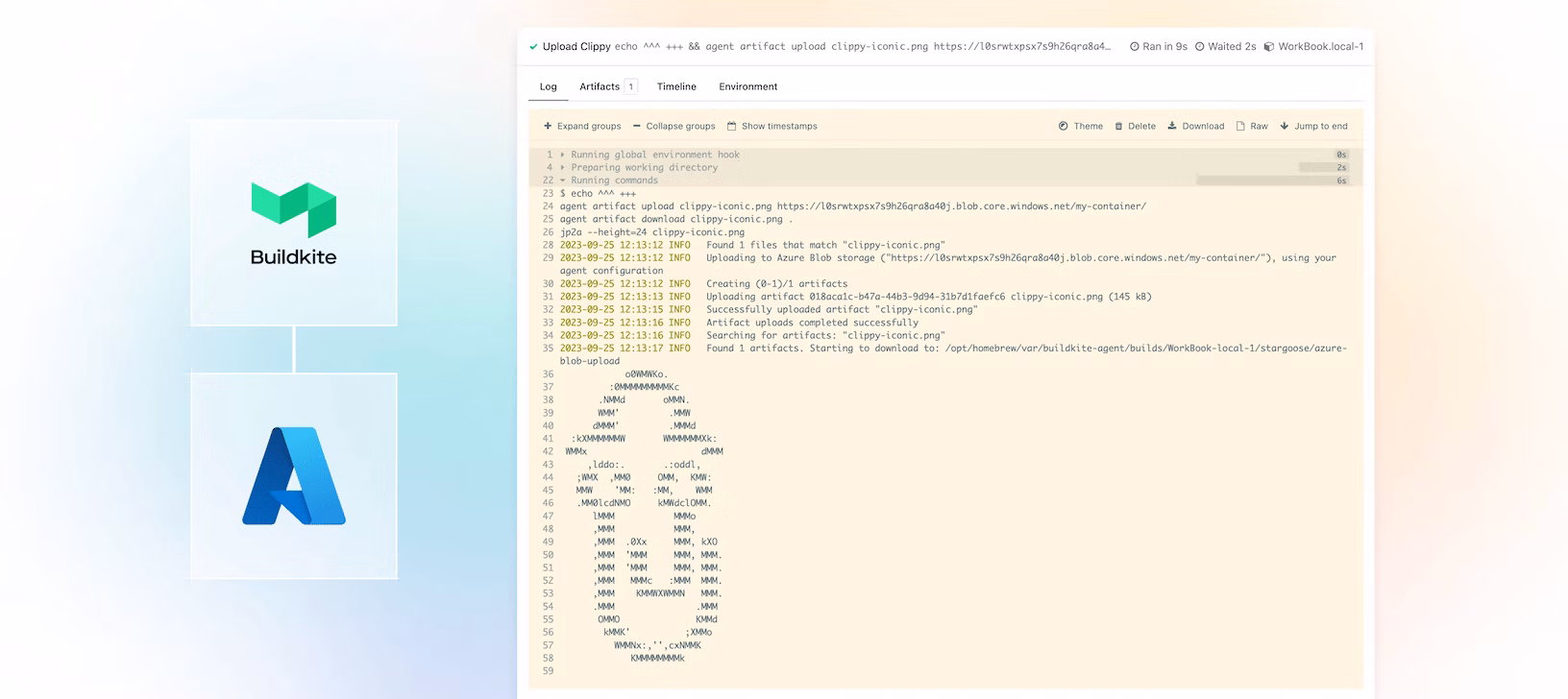Expand the Preparing working directory group
Image resolution: width=1568 pixels, height=699 pixels.
(x=563, y=167)
